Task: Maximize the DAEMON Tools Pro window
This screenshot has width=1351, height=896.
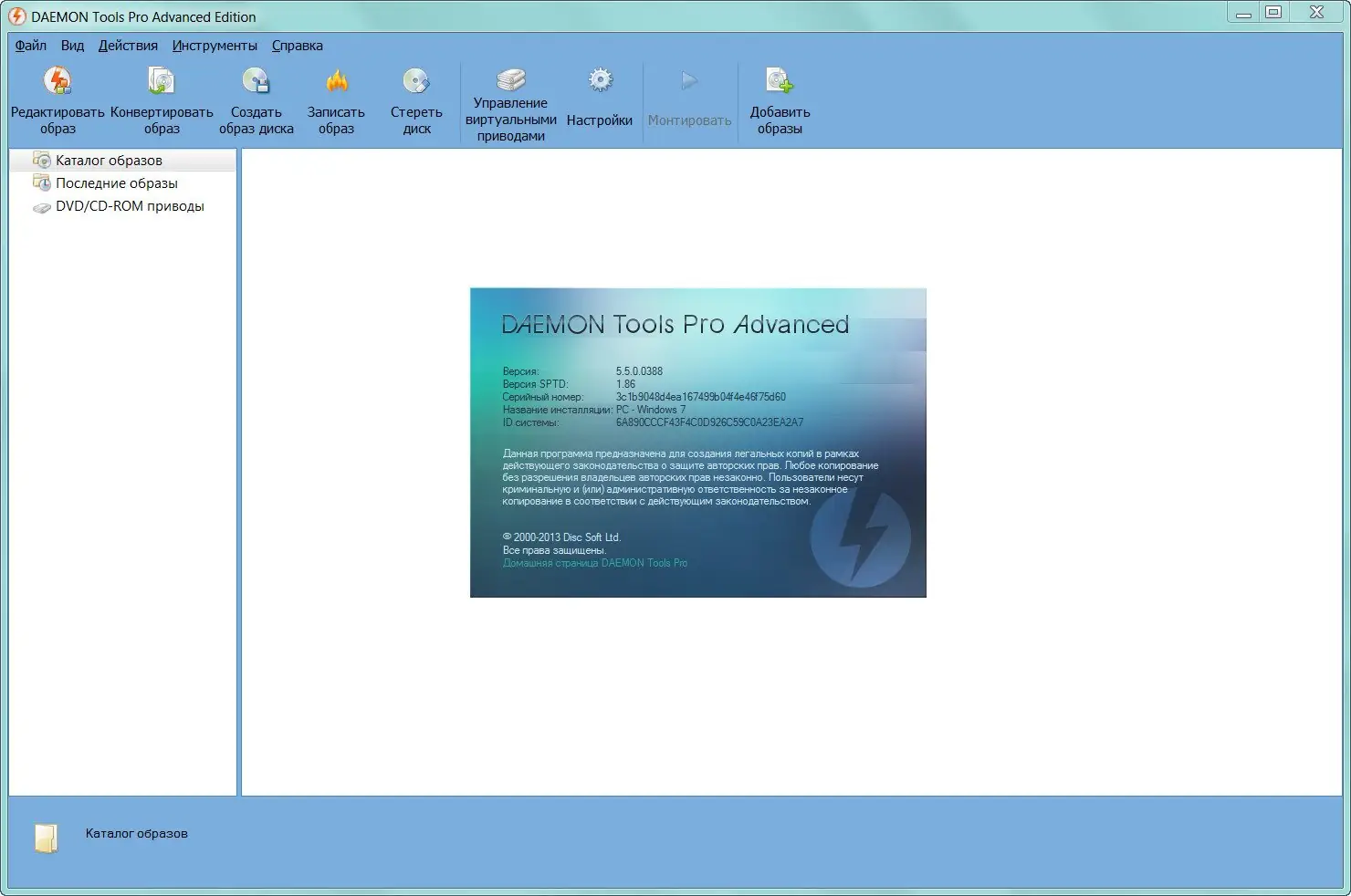Action: coord(1273,13)
